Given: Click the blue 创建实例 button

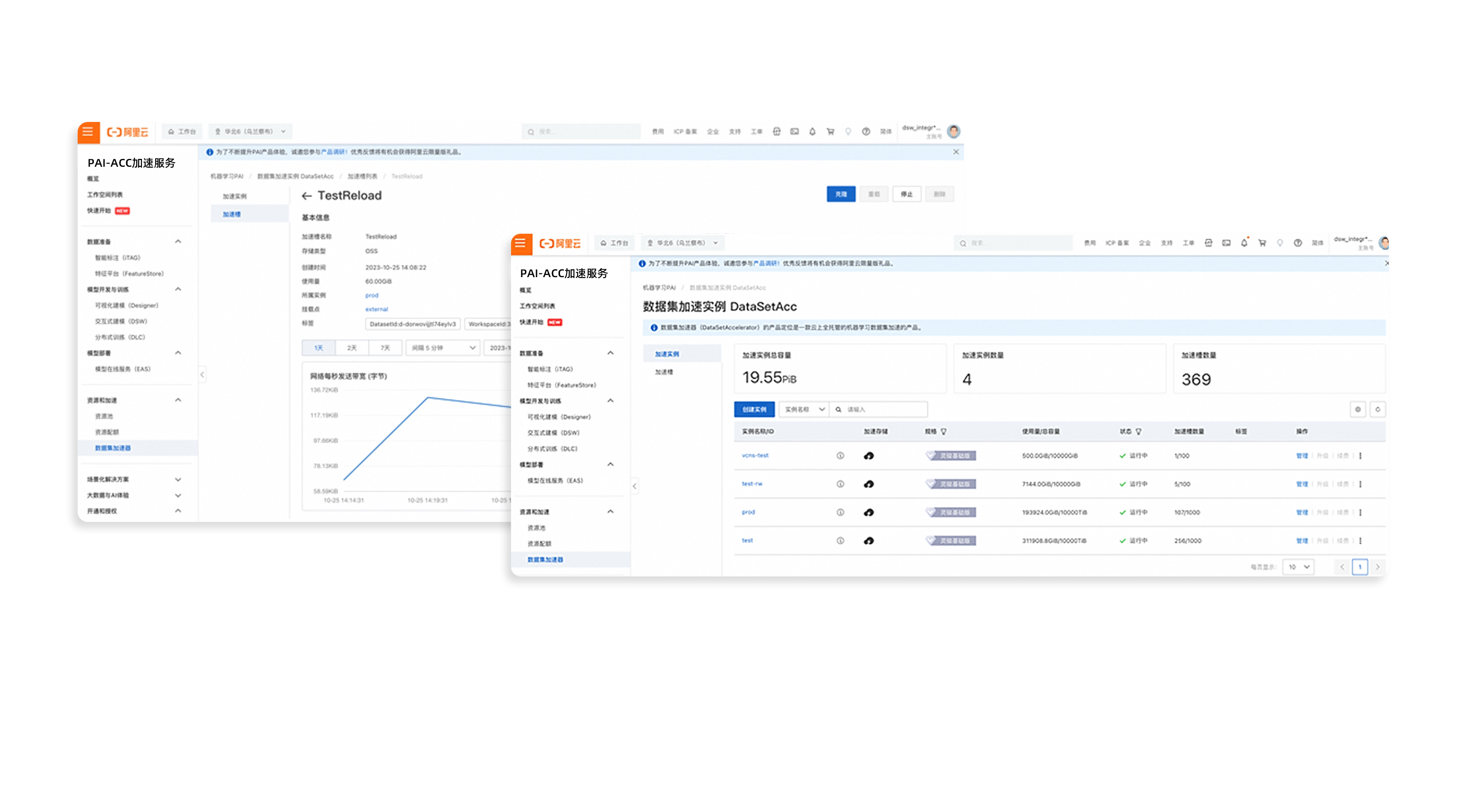Looking at the screenshot, I should [x=754, y=409].
